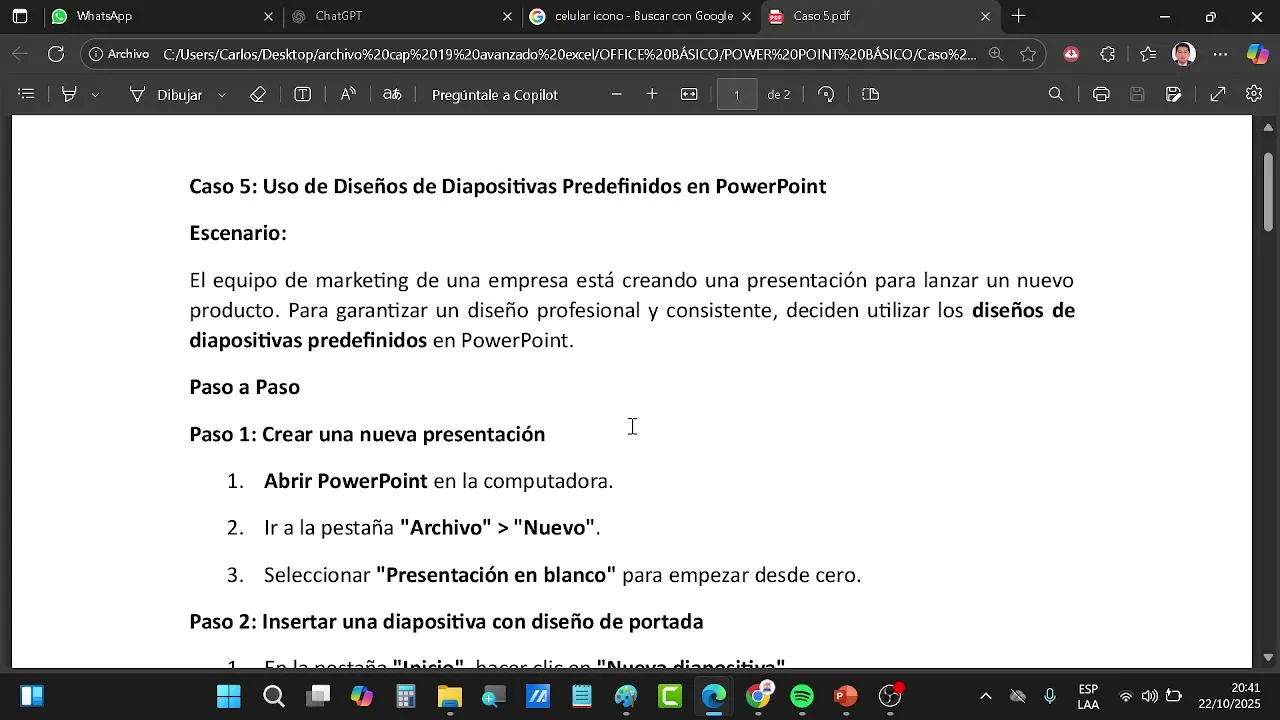The image size is (1280, 720).
Task: Open a new browser tab
Action: point(1018,16)
